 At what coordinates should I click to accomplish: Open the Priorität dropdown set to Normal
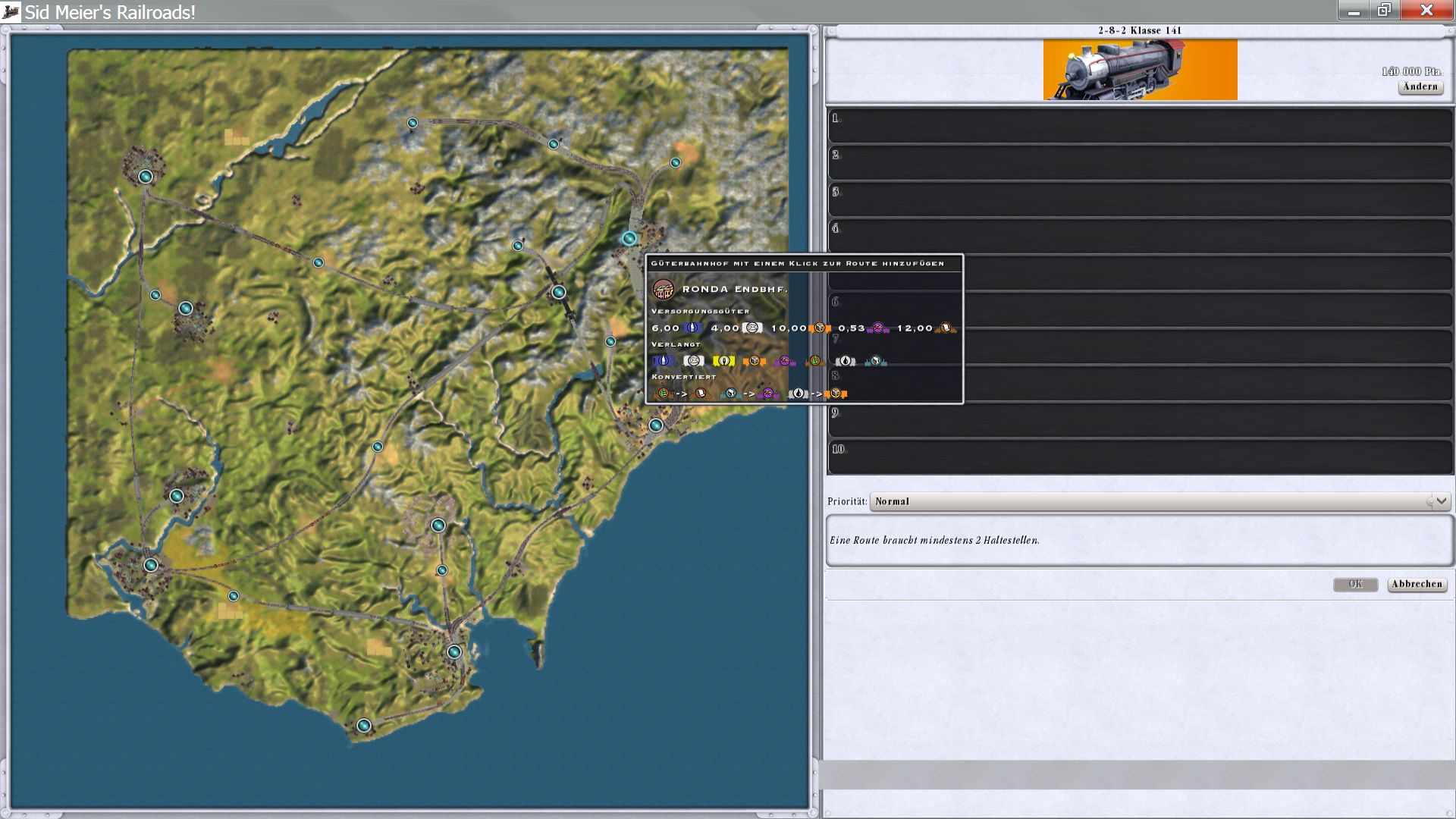click(x=1160, y=501)
